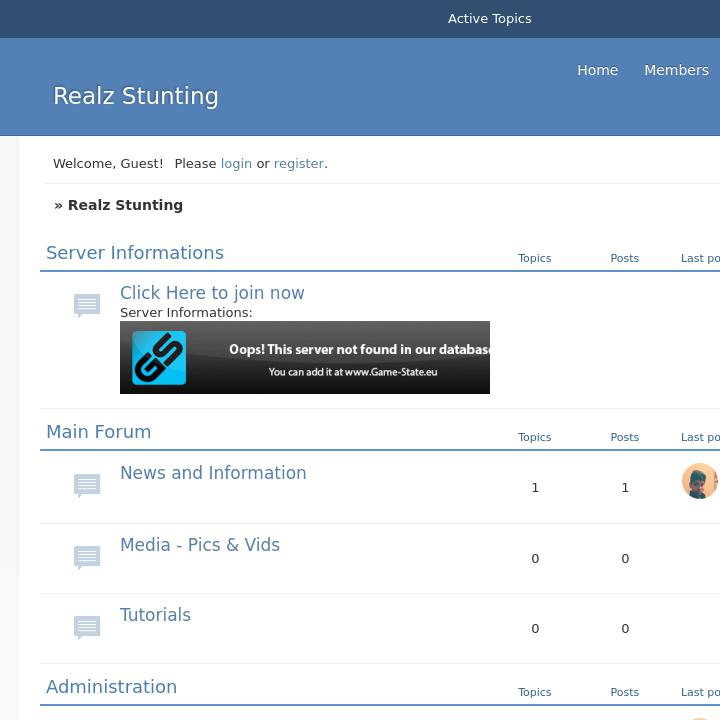Open the Tutorials forum
720x720 pixels.
tap(155, 615)
